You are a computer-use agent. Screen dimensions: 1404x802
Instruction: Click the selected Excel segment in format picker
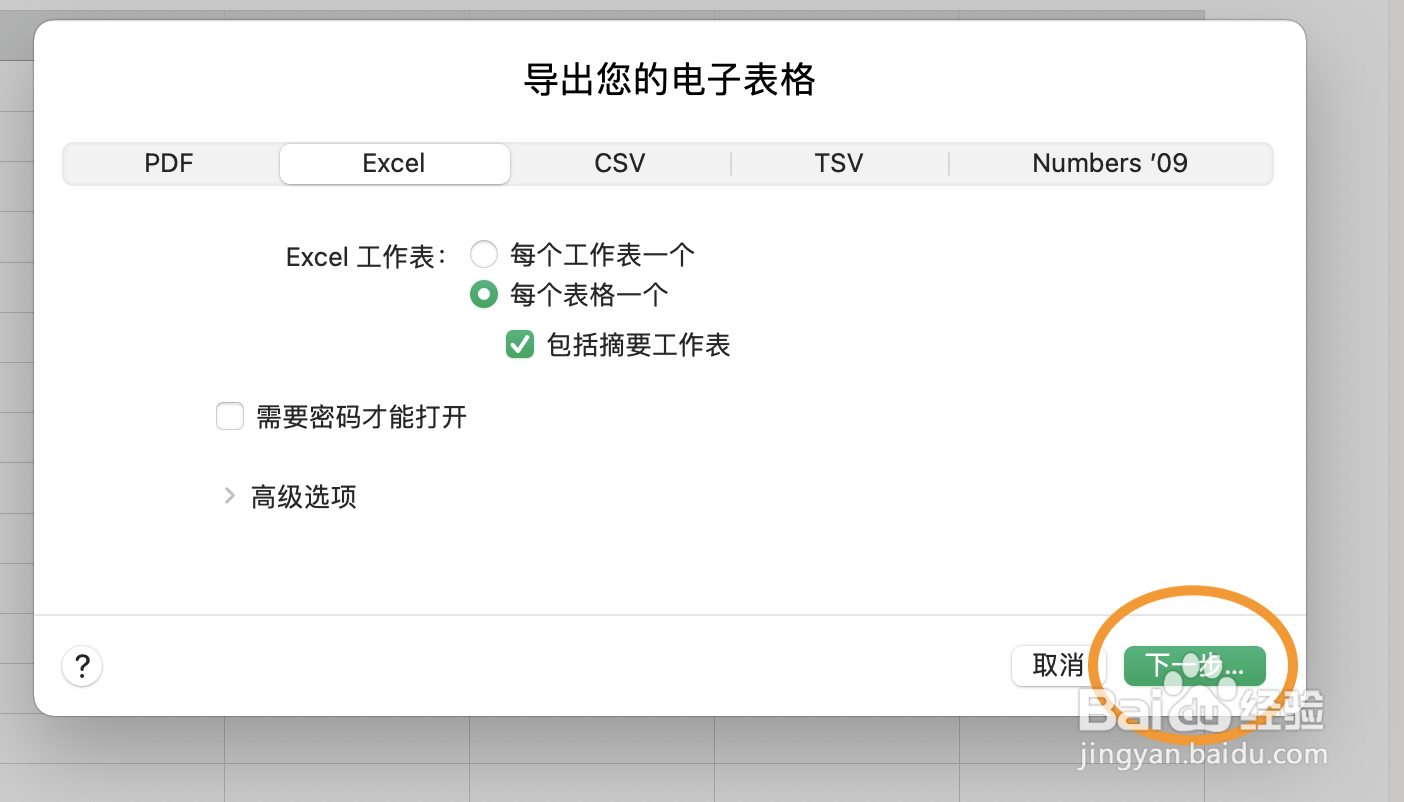(394, 163)
